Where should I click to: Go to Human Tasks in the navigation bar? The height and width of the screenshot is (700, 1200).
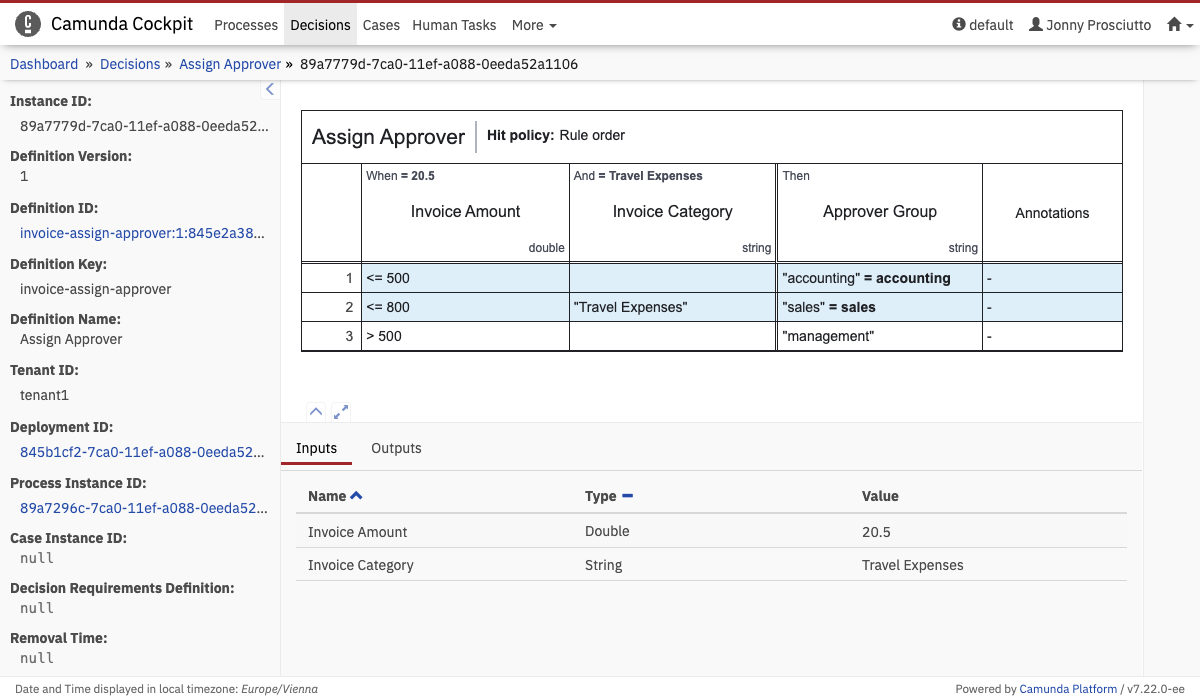(455, 25)
